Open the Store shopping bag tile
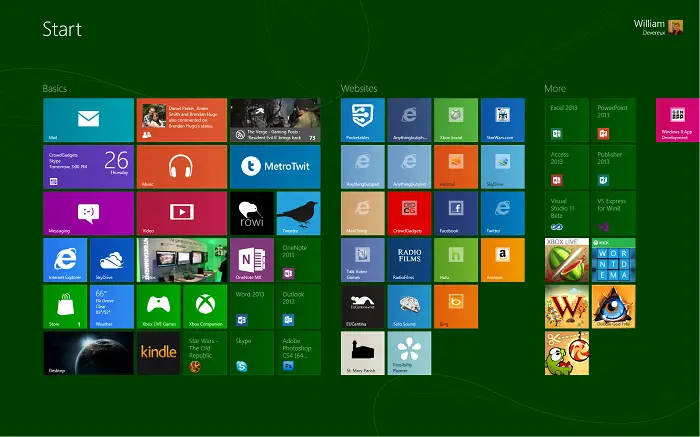The height and width of the screenshot is (437, 700). pyautogui.click(x=65, y=307)
